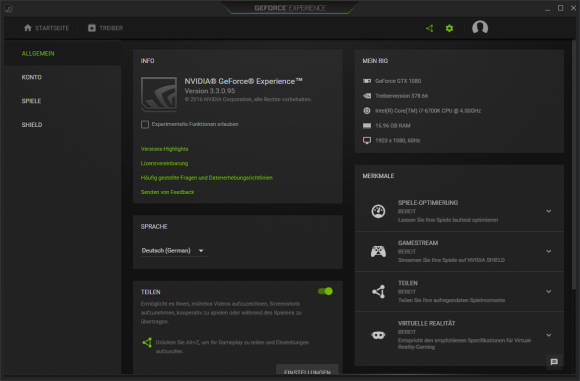Click the Einstellungen button in Teilen
The image size is (580, 381).
tap(307, 371)
